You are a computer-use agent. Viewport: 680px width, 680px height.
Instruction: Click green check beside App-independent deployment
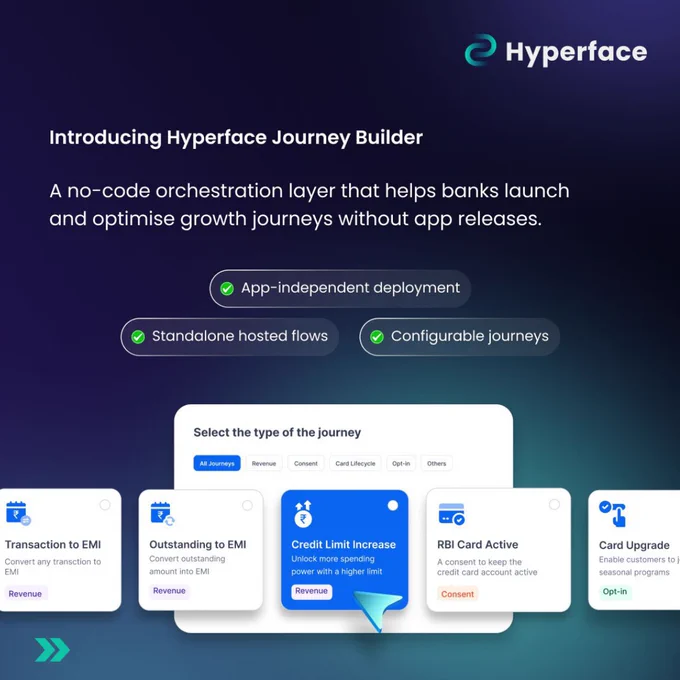(227, 288)
